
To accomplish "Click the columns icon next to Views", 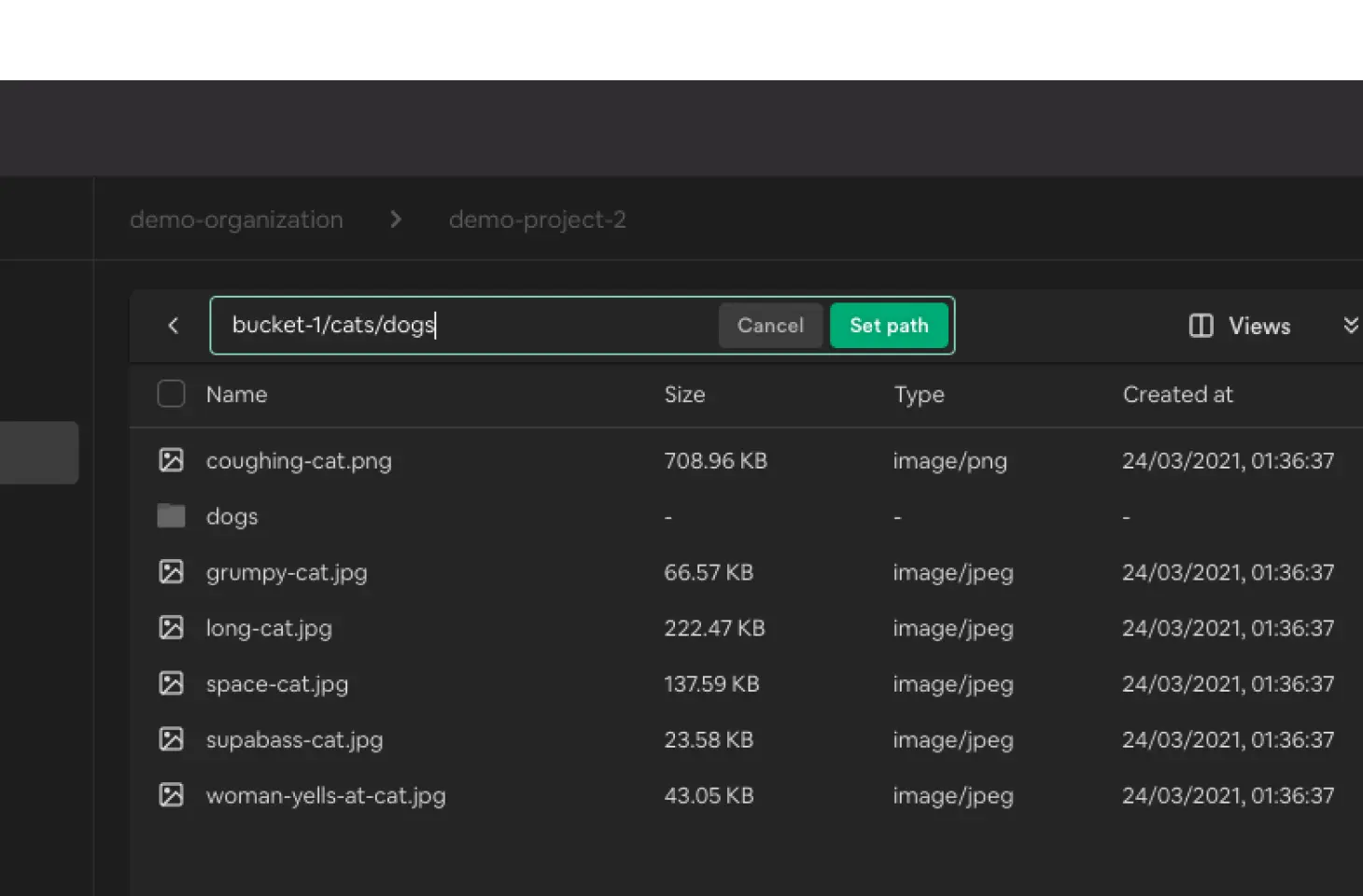I will click(1201, 326).
